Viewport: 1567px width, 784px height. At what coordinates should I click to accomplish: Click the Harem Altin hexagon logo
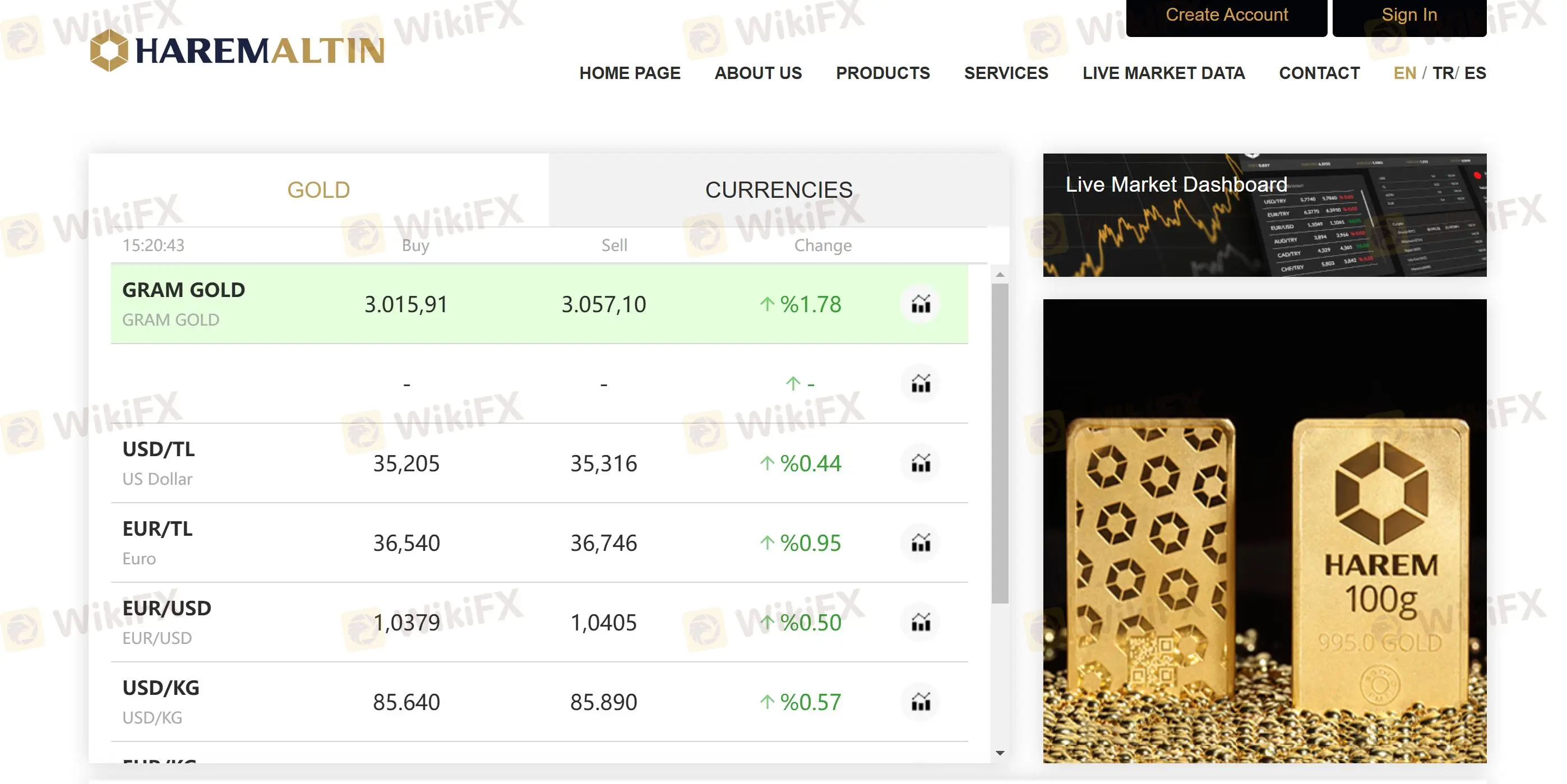[x=109, y=50]
